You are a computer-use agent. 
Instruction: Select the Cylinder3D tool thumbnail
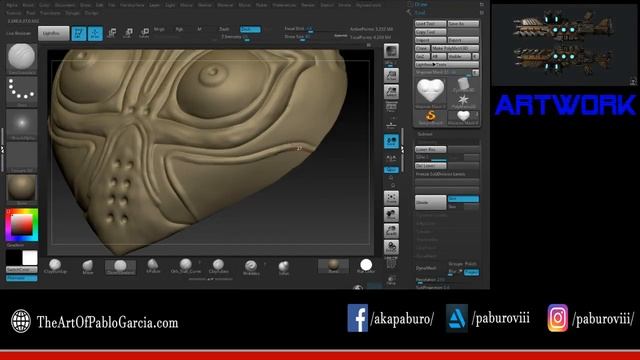(463, 84)
